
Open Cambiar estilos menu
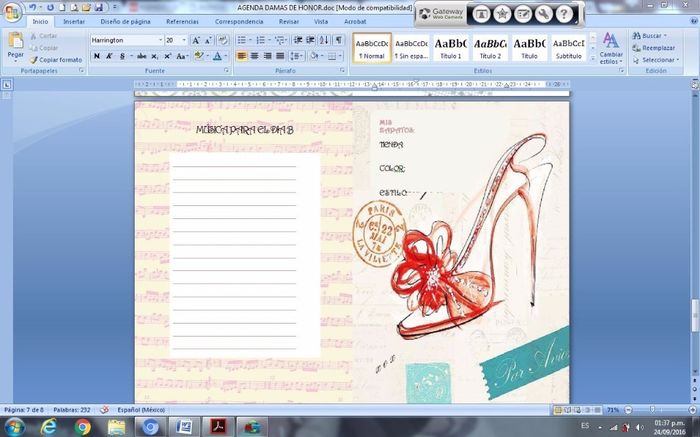tap(611, 48)
